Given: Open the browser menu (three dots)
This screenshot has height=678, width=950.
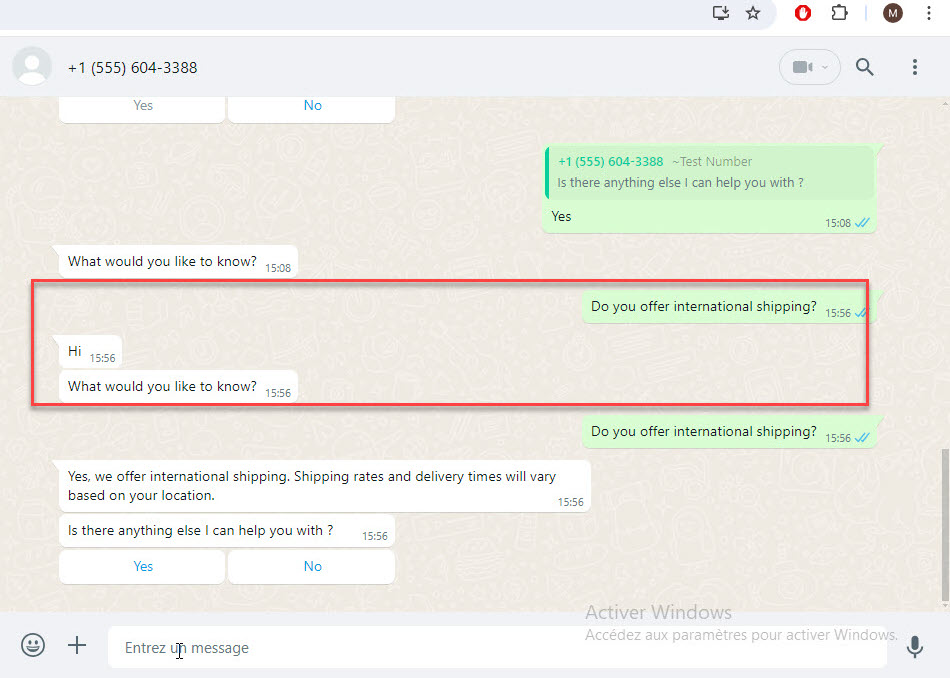Looking at the screenshot, I should (929, 13).
